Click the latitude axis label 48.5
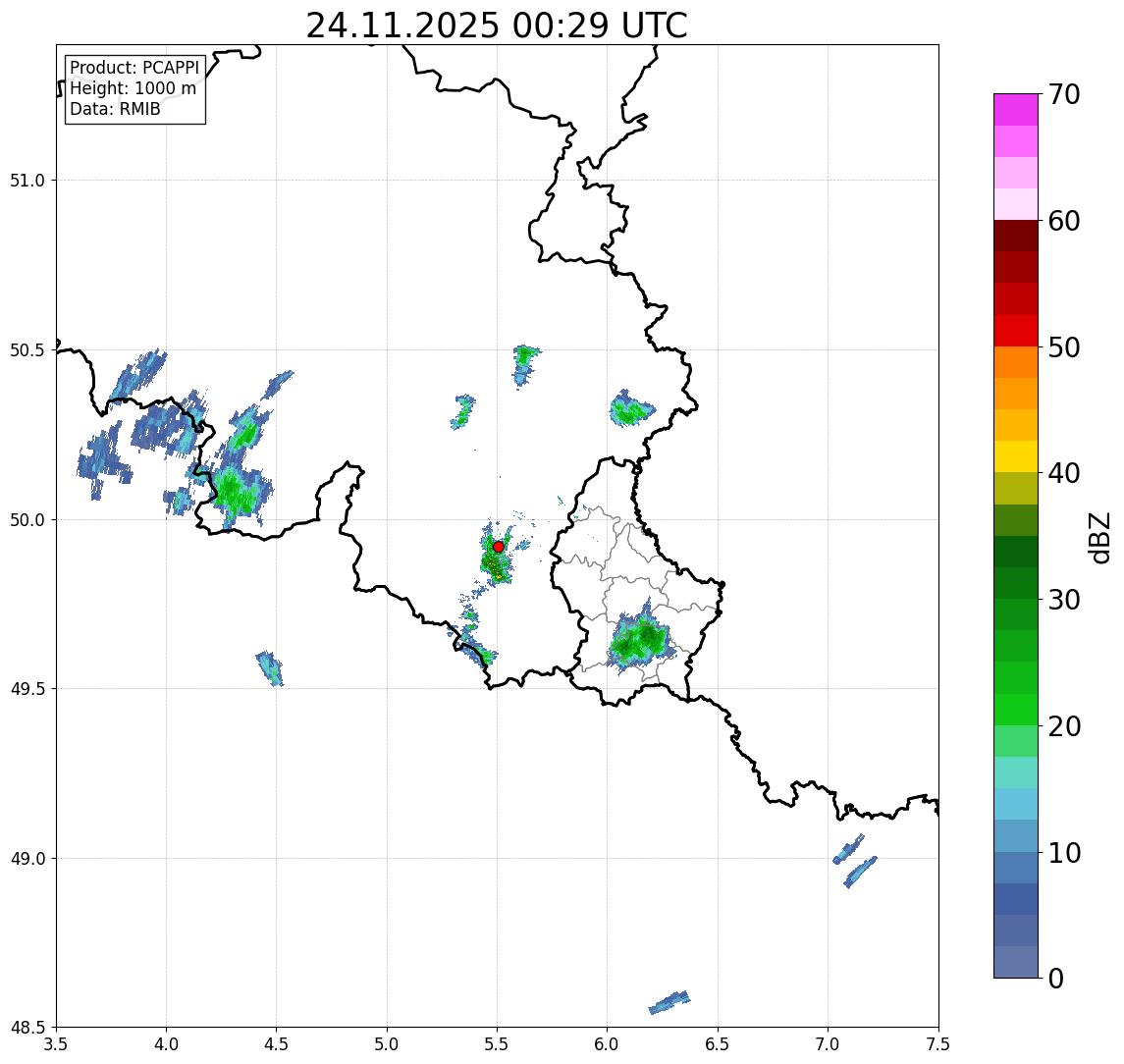This screenshot has width=1124, height=1064. (27, 1028)
